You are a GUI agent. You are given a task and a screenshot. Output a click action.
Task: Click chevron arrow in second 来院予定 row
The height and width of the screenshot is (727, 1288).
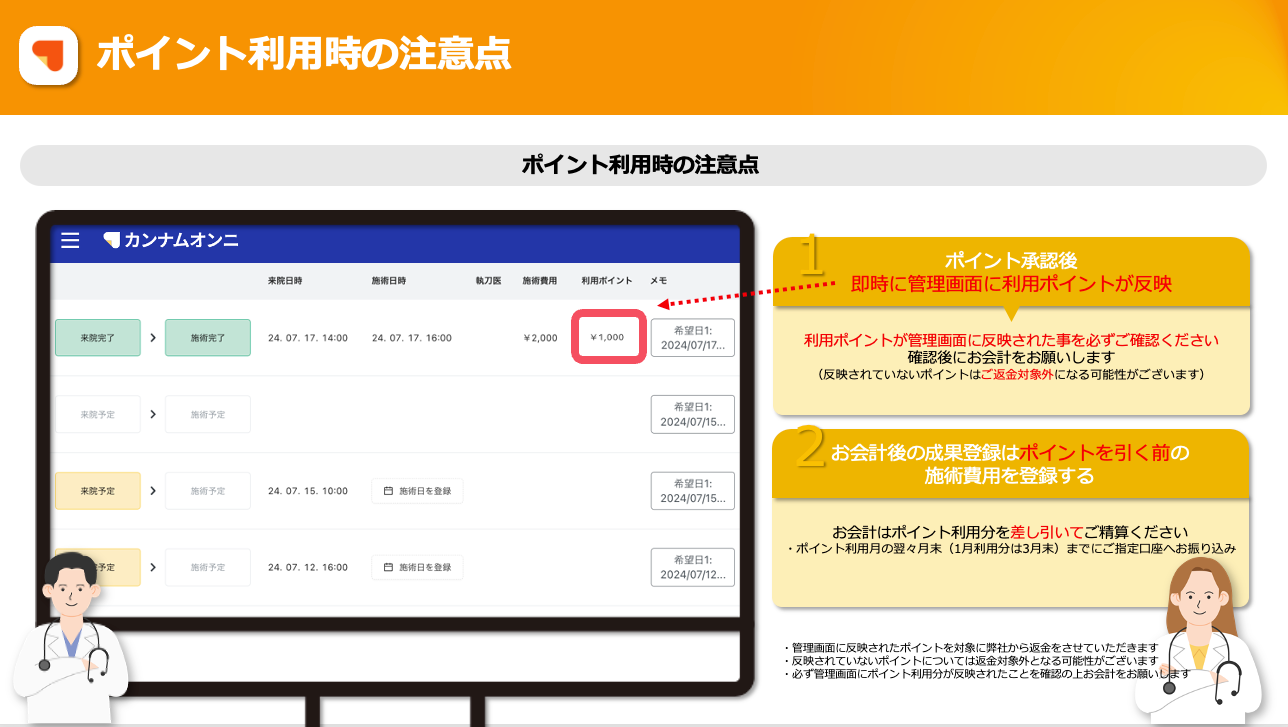(153, 414)
